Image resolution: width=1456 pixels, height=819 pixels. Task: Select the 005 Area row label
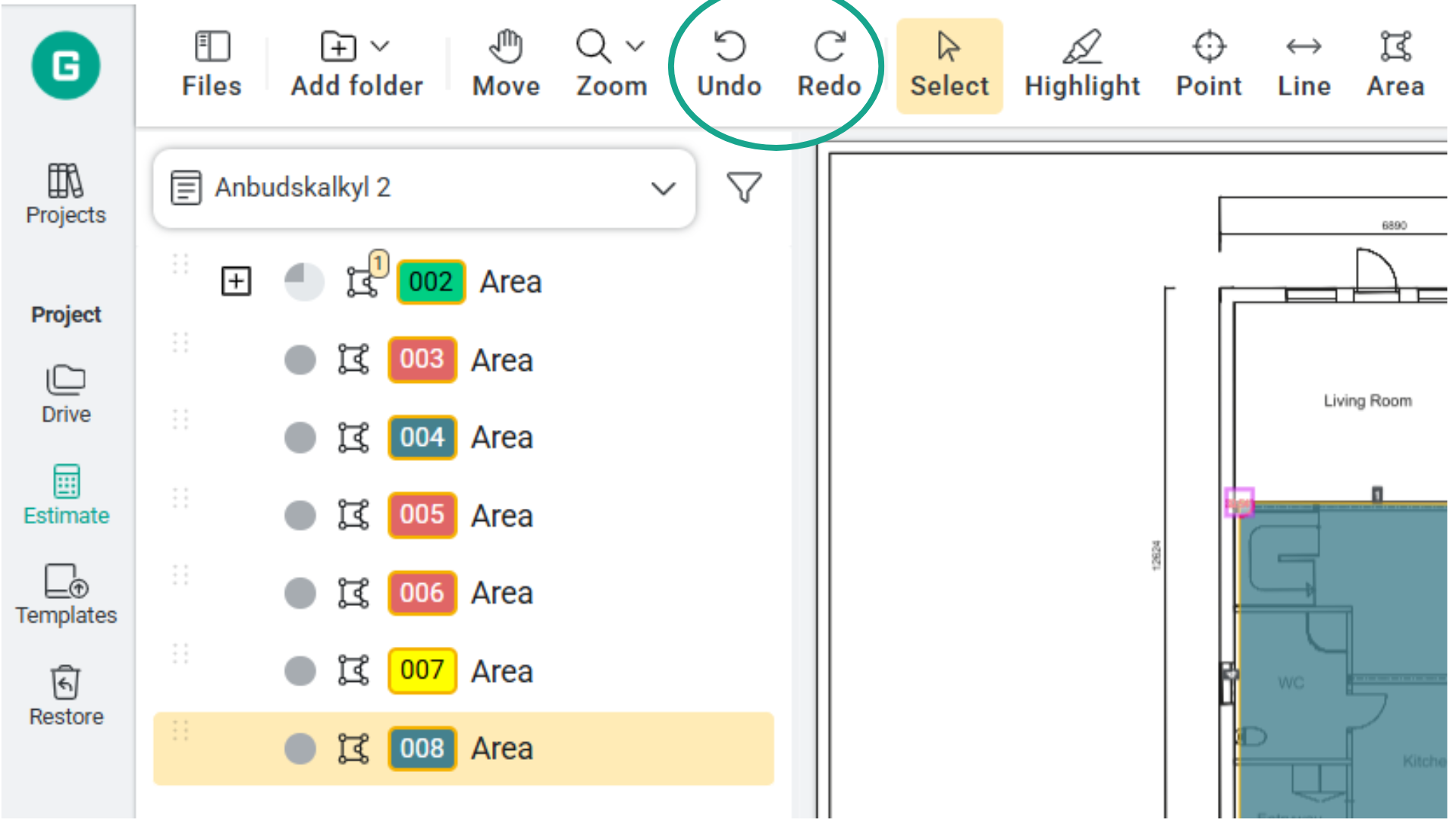pos(502,516)
